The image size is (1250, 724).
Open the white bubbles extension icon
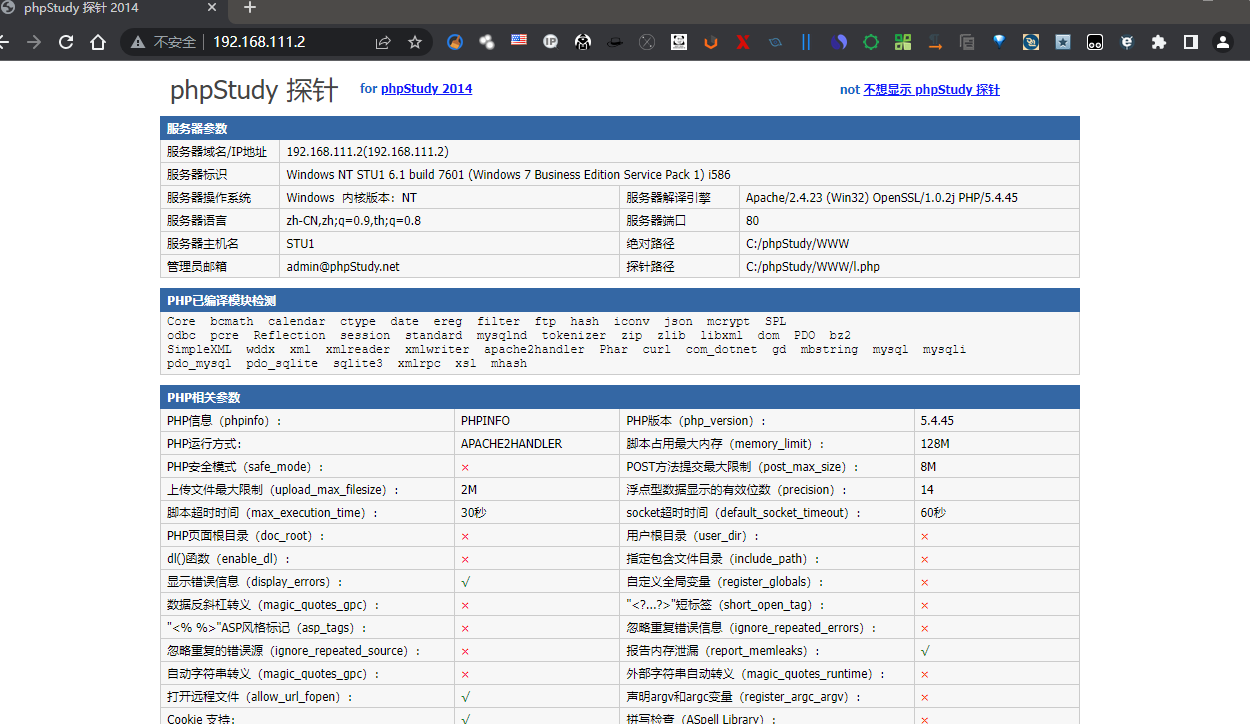[487, 42]
